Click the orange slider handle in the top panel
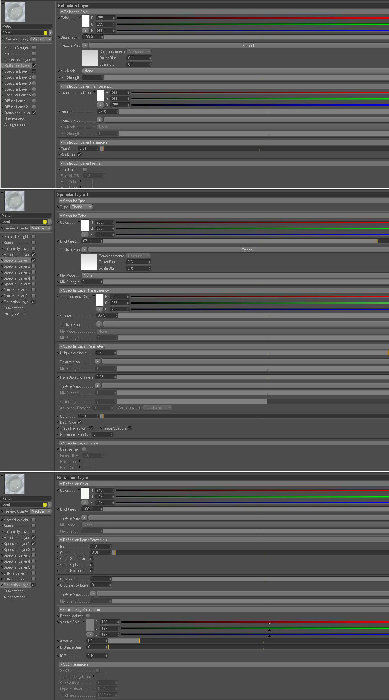 102,149
